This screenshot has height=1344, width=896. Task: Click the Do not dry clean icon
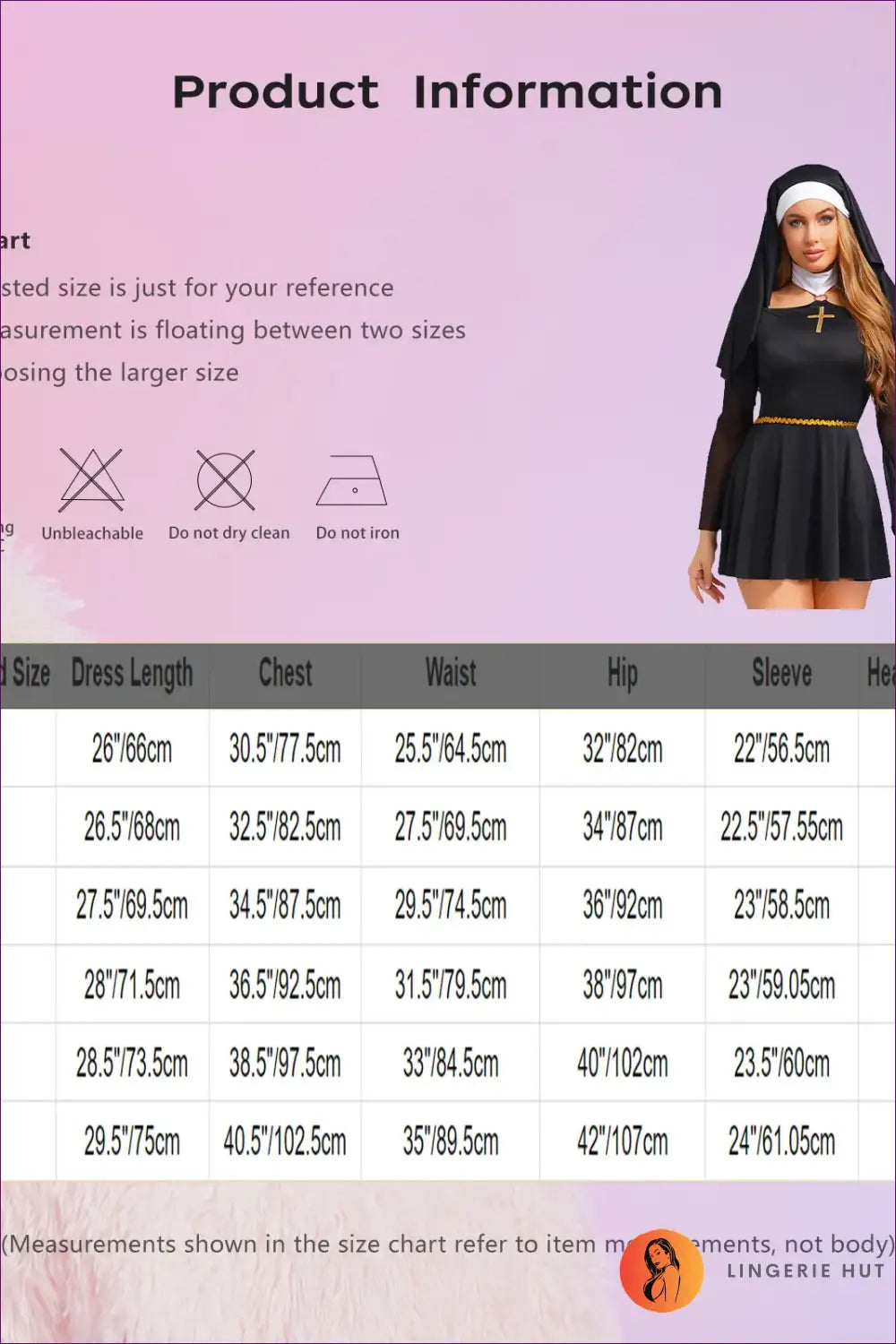[225, 480]
